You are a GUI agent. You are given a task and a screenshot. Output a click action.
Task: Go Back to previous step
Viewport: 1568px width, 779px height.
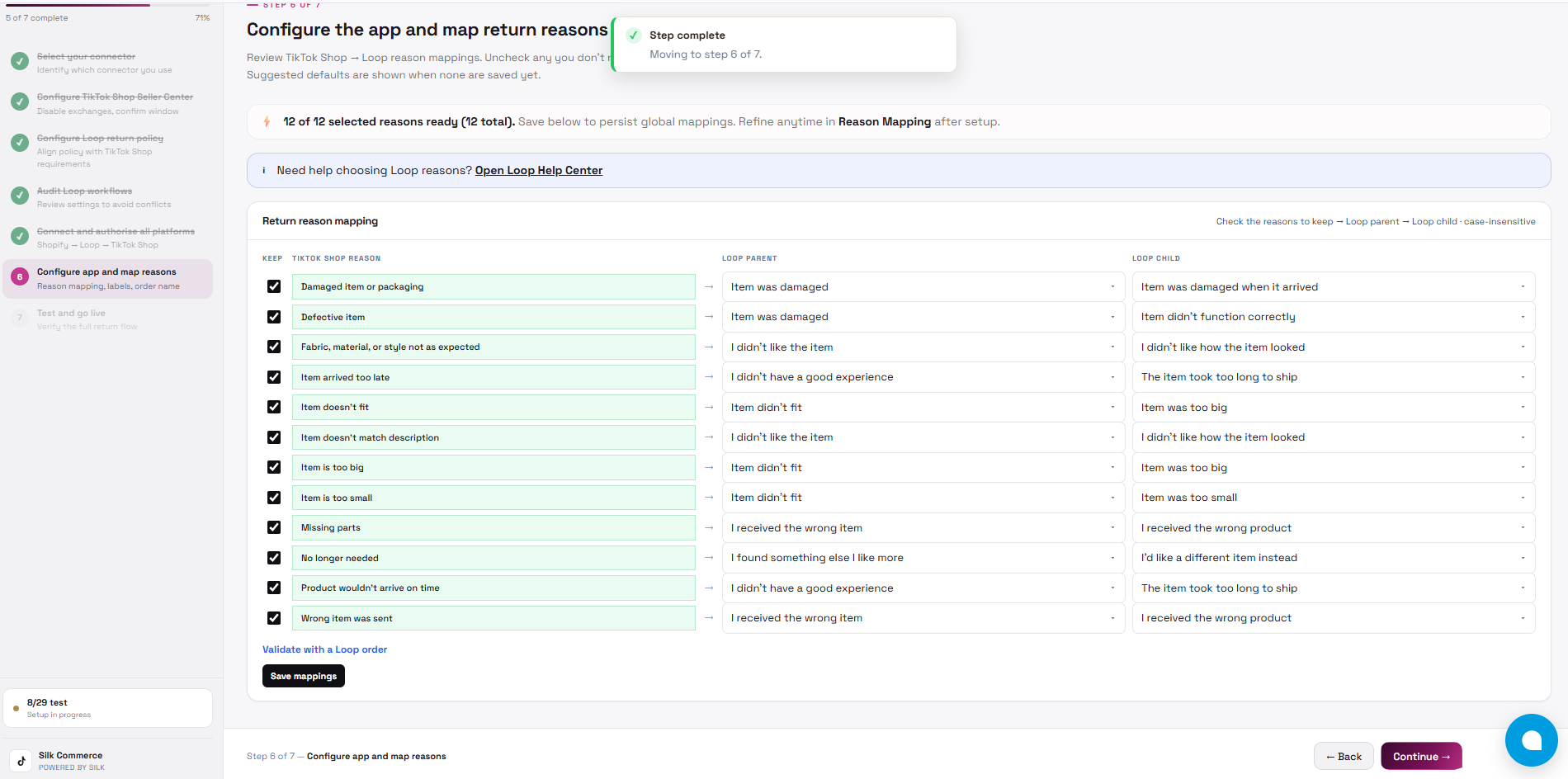pos(1344,757)
